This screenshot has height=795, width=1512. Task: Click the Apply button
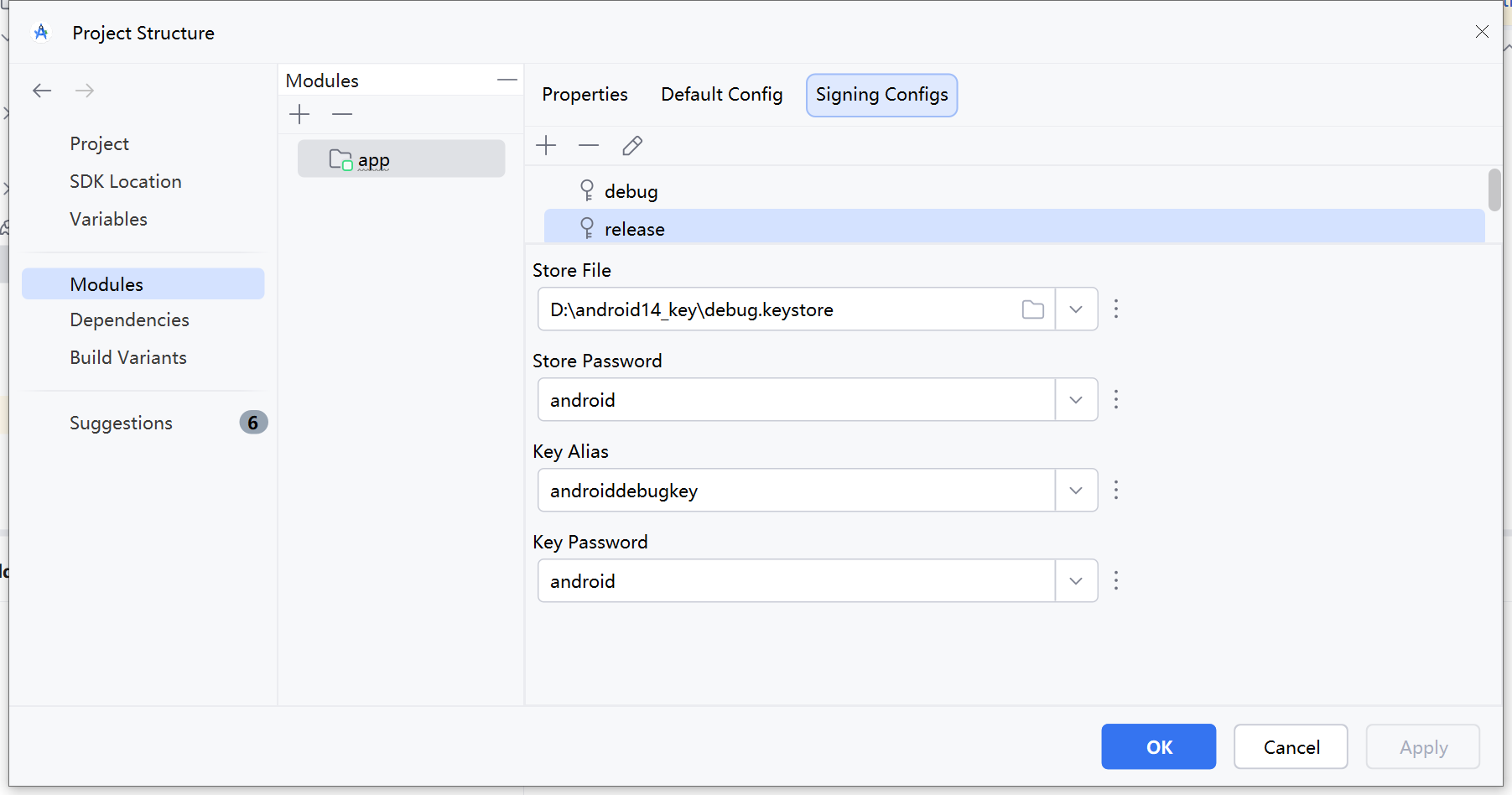tap(1423, 747)
